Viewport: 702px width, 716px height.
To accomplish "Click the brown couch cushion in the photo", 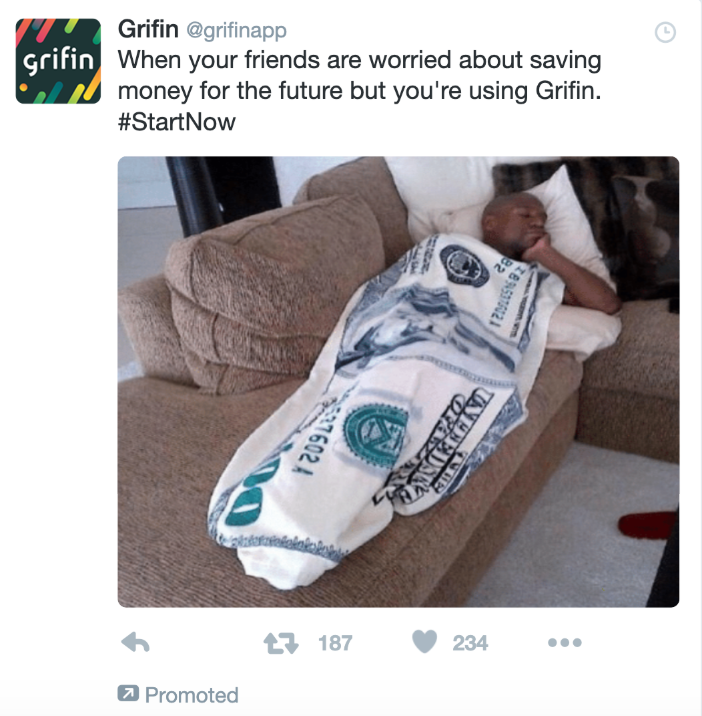I will pyautogui.click(x=274, y=292).
